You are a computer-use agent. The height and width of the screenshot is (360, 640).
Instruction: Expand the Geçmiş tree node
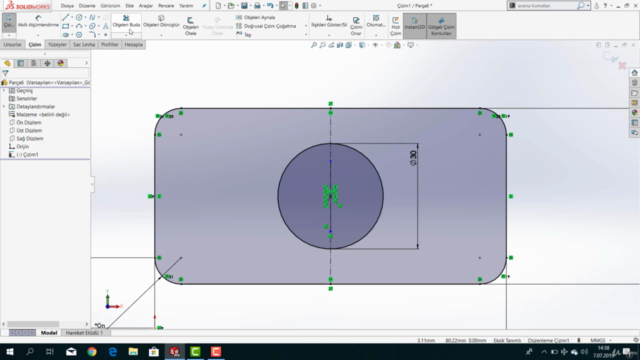coord(4,91)
